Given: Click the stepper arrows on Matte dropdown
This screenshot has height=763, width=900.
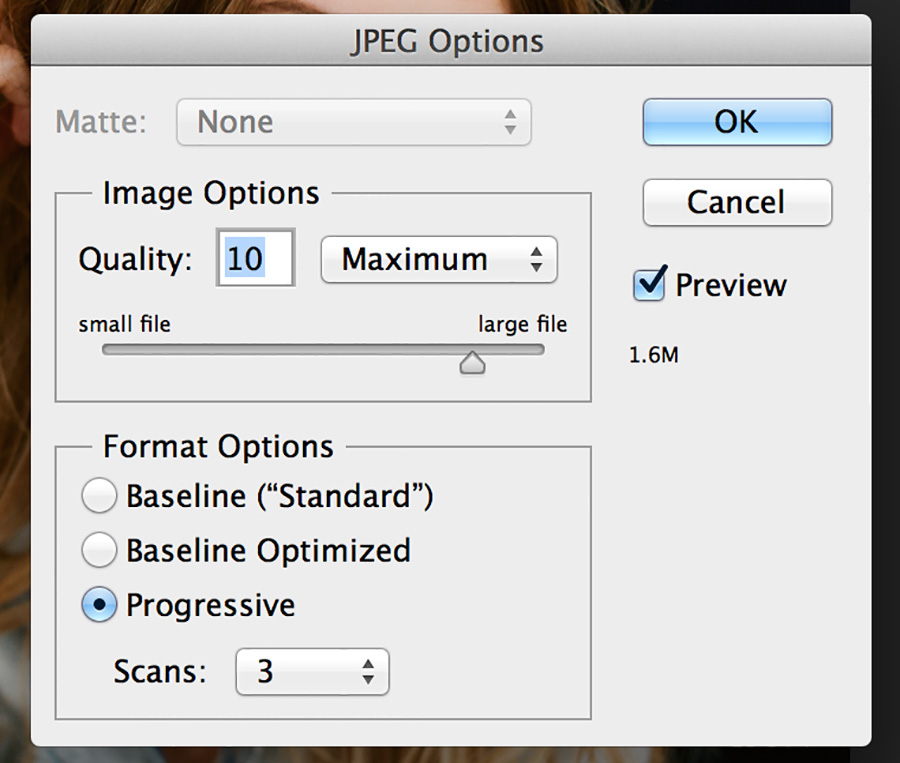Looking at the screenshot, I should click(x=510, y=122).
